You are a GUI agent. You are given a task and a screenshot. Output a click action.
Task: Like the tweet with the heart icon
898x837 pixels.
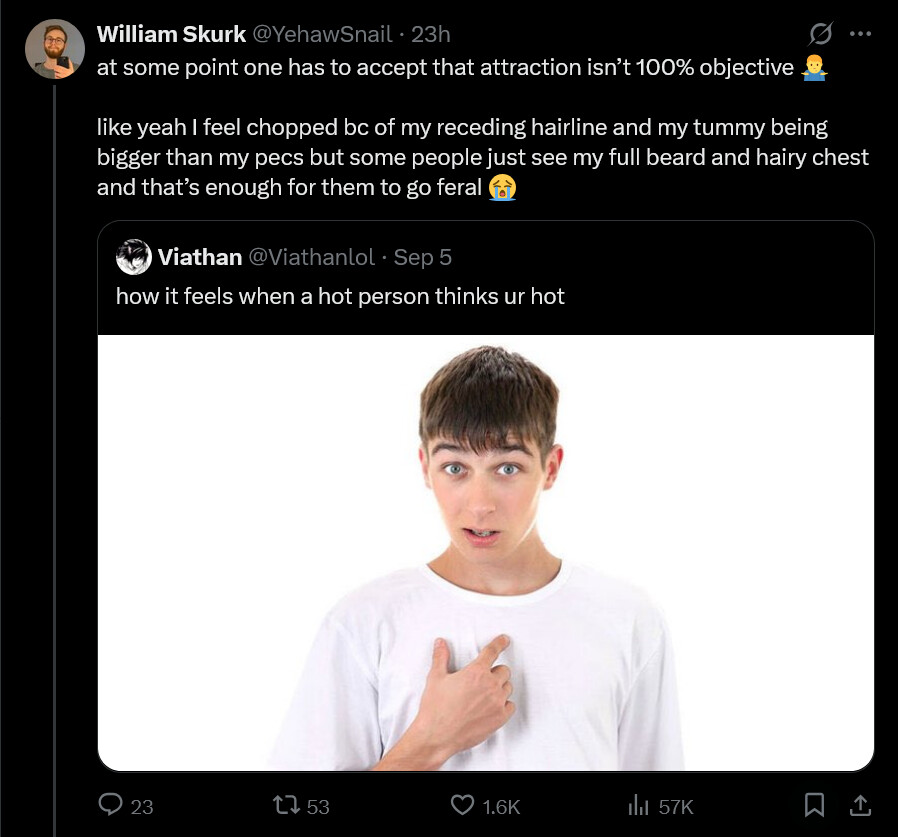pos(462,805)
